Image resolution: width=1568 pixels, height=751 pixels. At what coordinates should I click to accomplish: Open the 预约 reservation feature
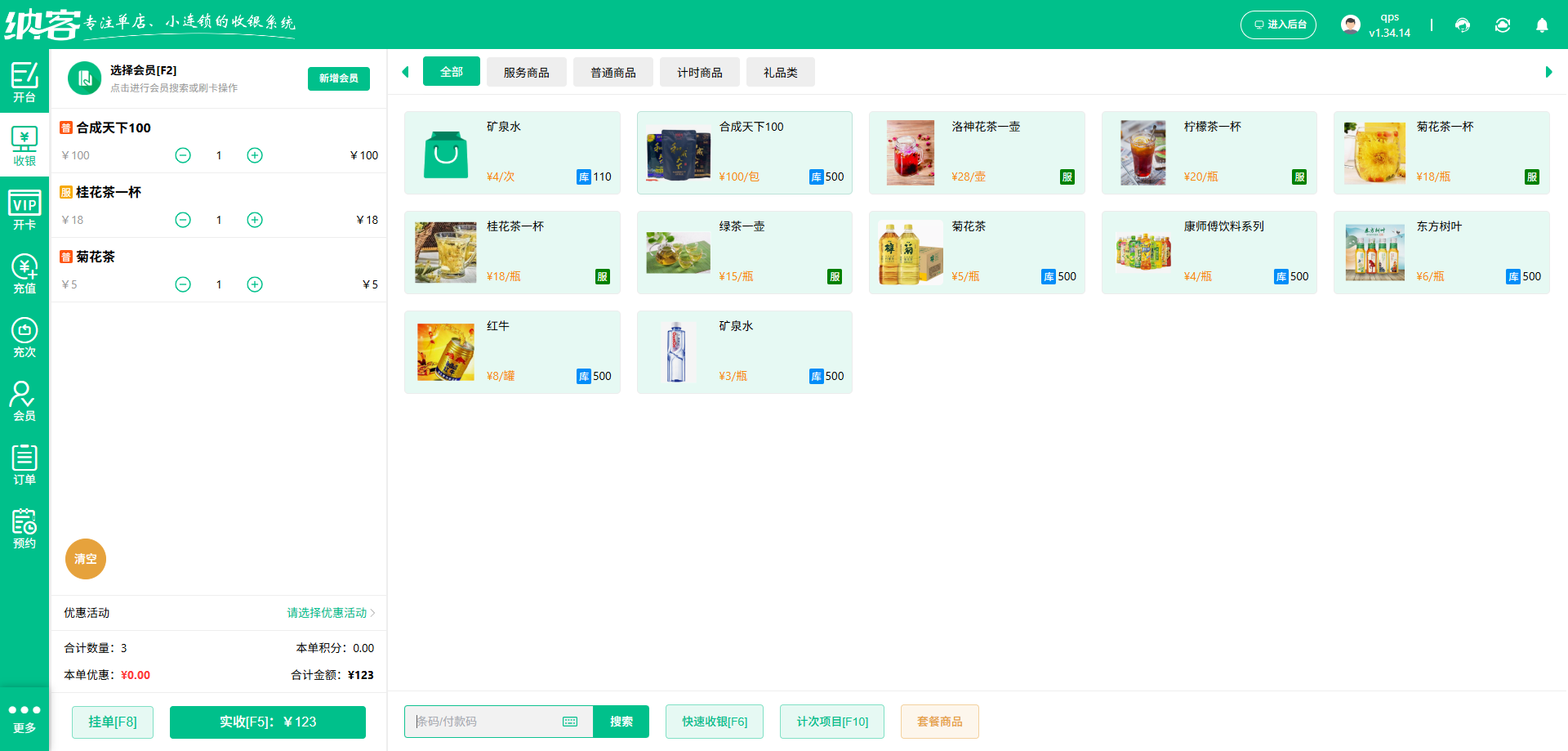click(x=24, y=527)
